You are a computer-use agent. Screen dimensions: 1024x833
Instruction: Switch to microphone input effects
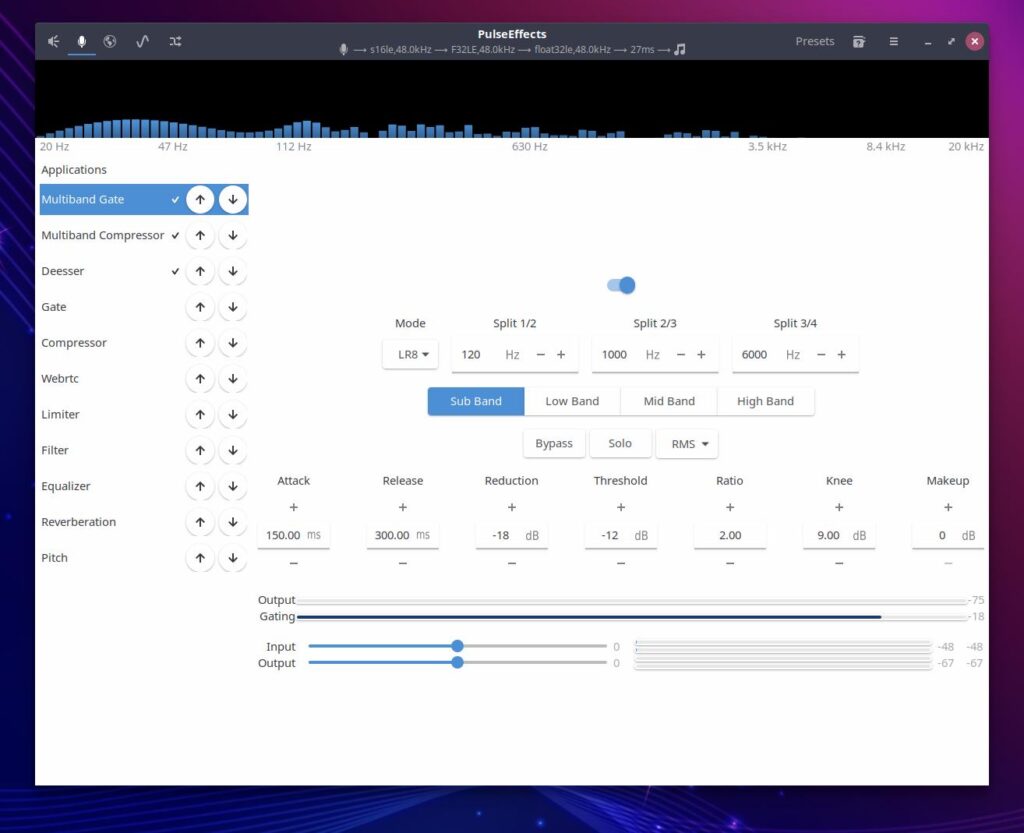(82, 42)
